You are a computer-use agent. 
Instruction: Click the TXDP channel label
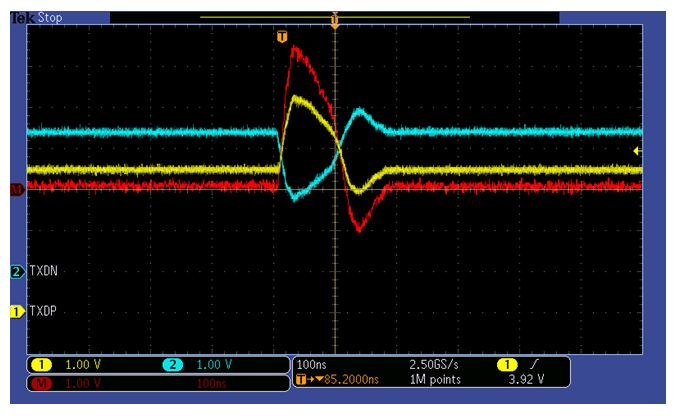click(x=43, y=311)
